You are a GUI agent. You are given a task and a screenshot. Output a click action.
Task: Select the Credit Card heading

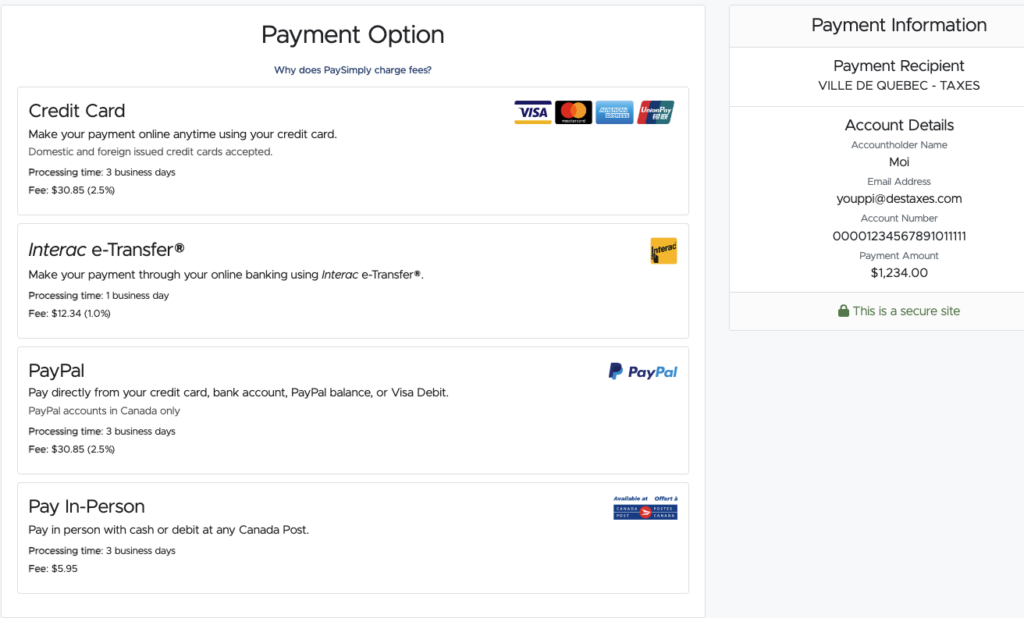pyautogui.click(x=77, y=111)
